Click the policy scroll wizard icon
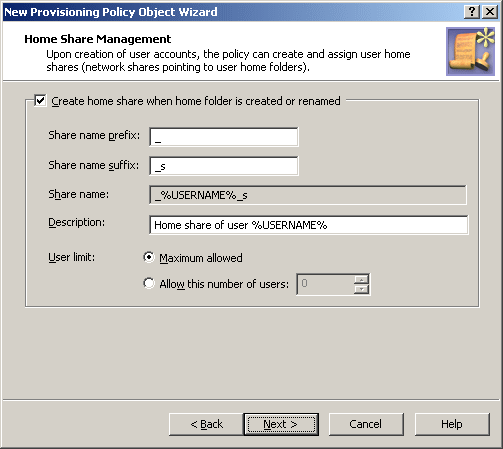This screenshot has height=449, width=503. click(470, 52)
